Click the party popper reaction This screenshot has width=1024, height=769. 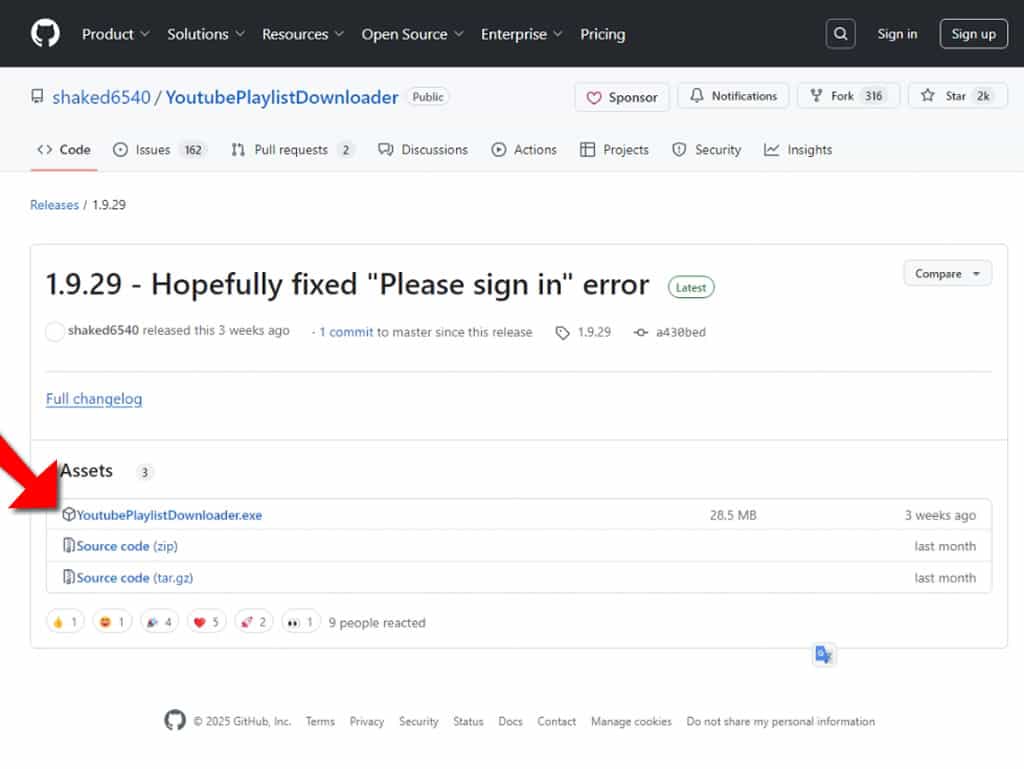159,622
